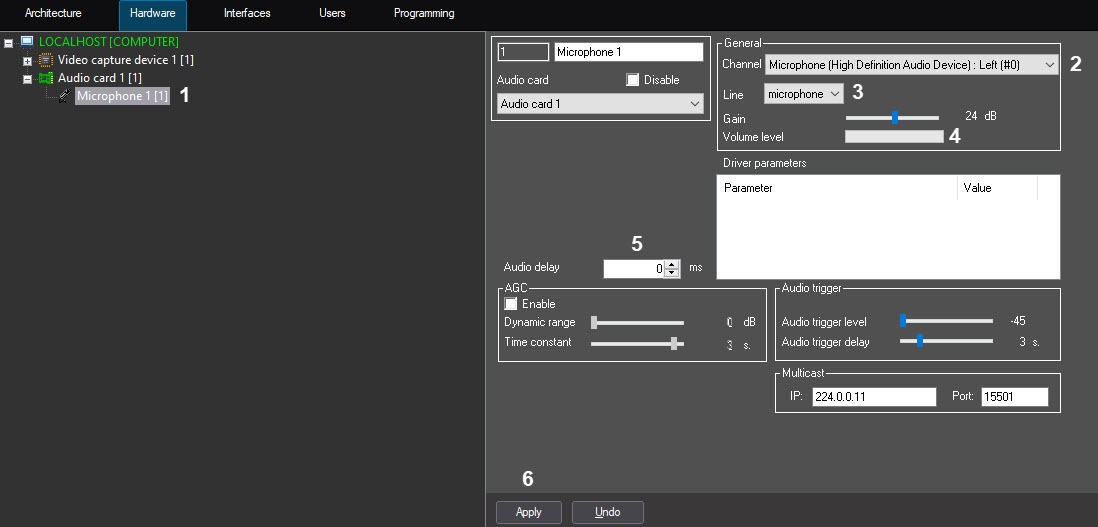Open the Programming tab

(424, 14)
